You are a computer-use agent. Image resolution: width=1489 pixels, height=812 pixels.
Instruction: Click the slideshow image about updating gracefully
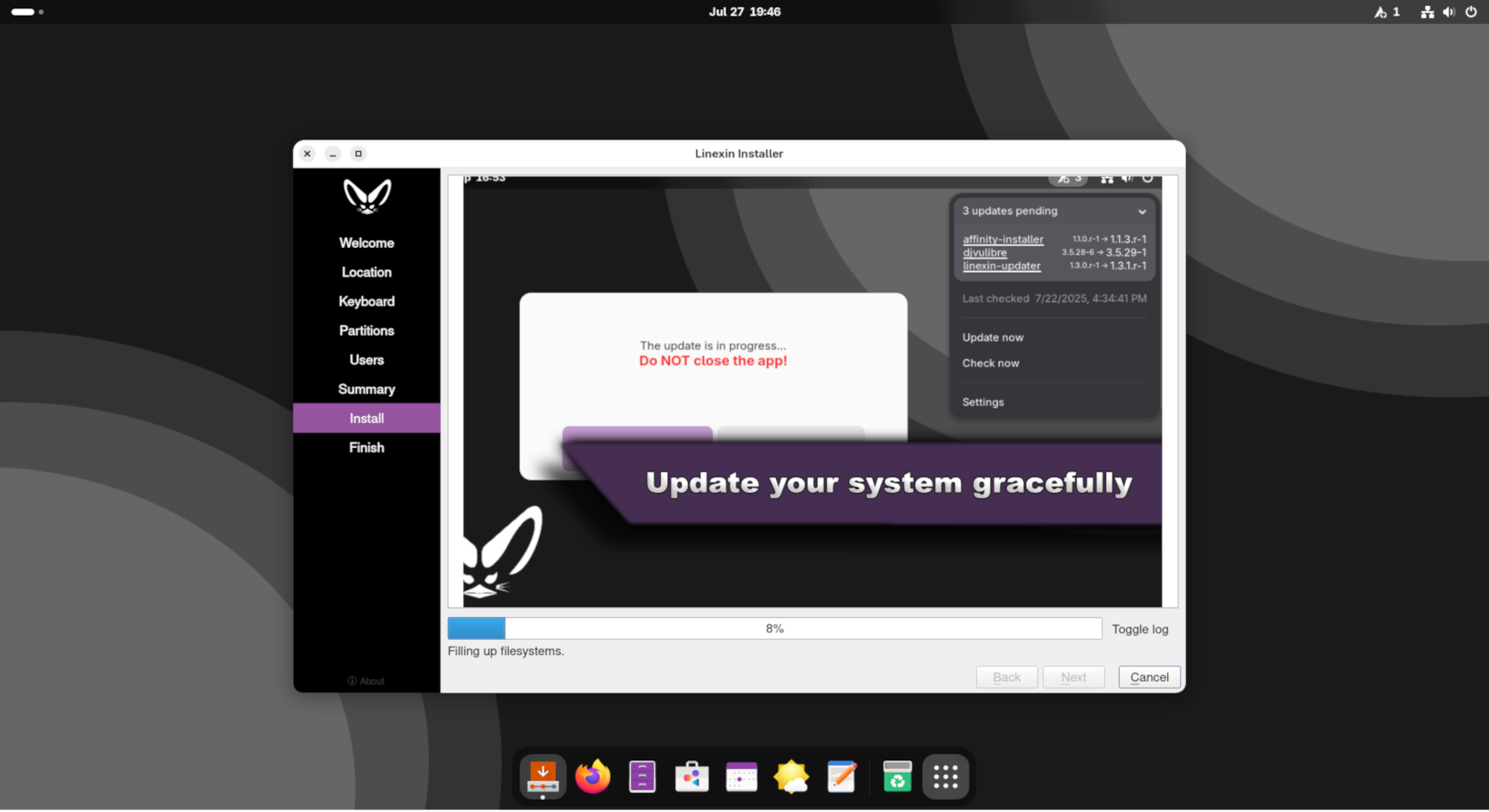pyautogui.click(x=812, y=391)
